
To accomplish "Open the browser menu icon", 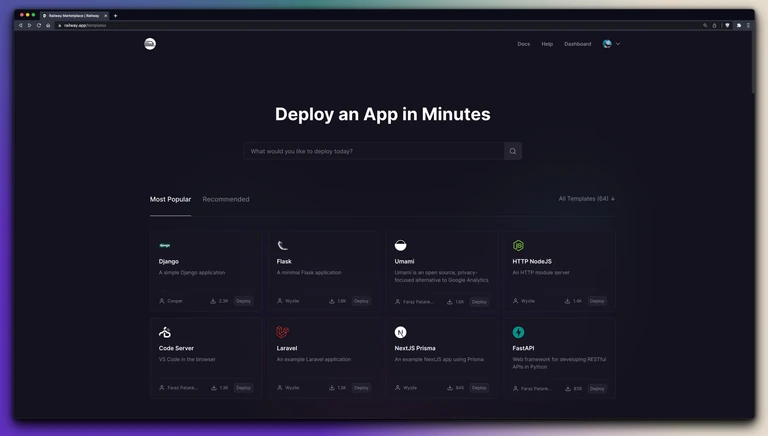I will point(748,25).
